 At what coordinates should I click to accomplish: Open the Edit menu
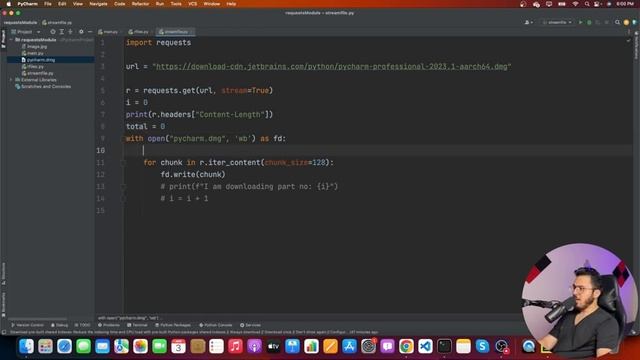tap(62, 4)
